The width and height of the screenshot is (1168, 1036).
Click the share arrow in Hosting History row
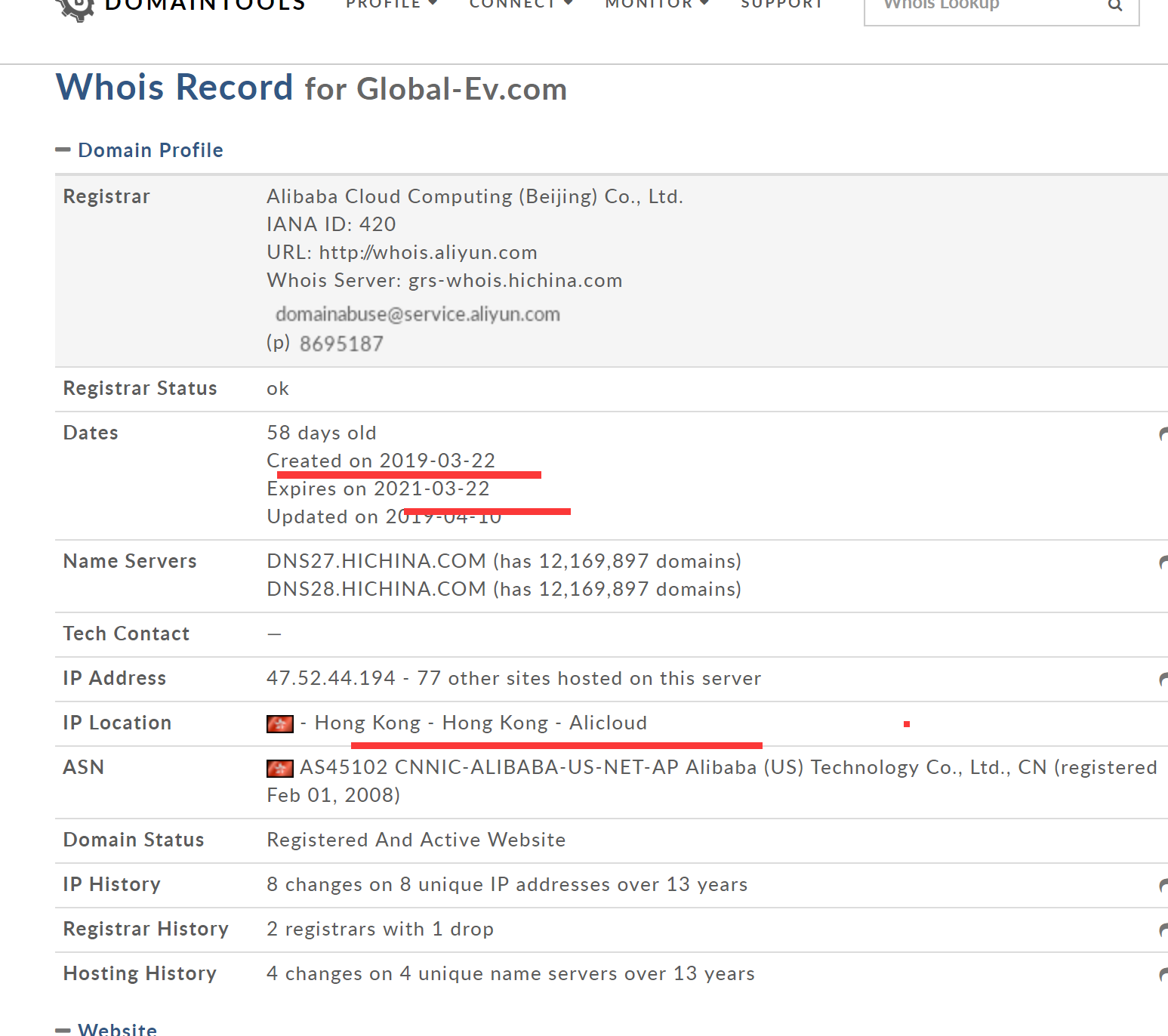point(1163,974)
